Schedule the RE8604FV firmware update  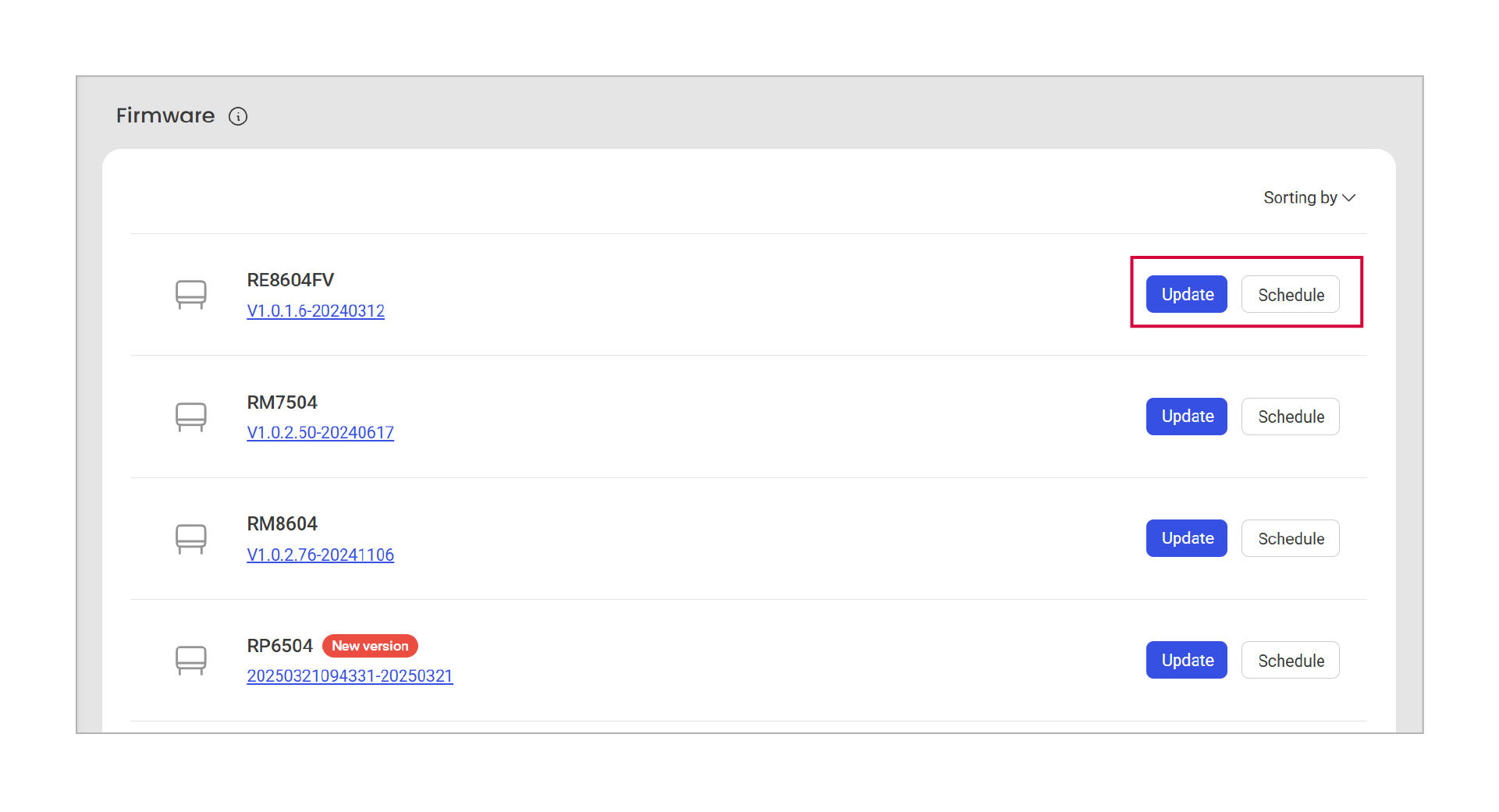(1290, 295)
